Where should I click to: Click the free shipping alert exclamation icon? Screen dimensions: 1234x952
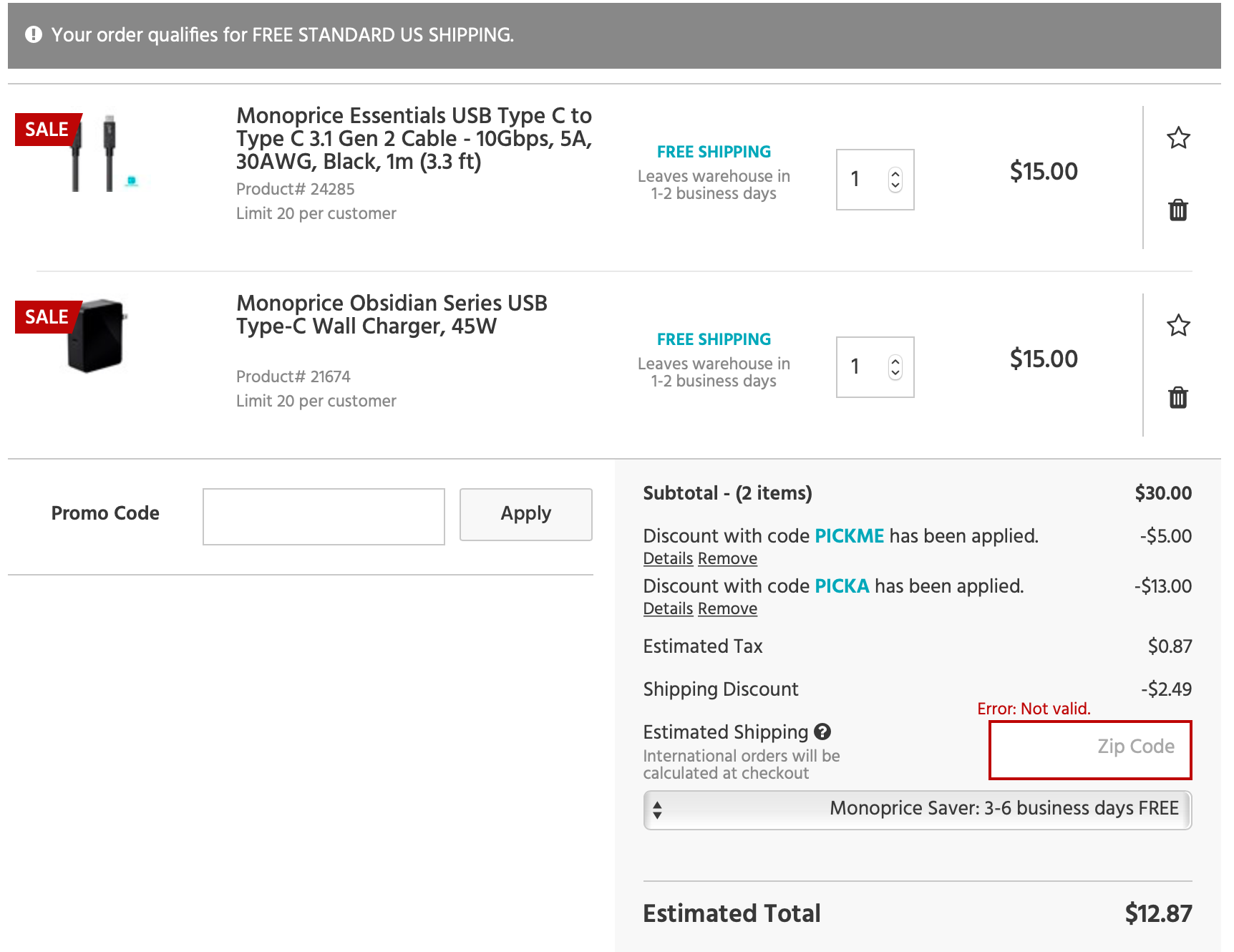pyautogui.click(x=34, y=34)
